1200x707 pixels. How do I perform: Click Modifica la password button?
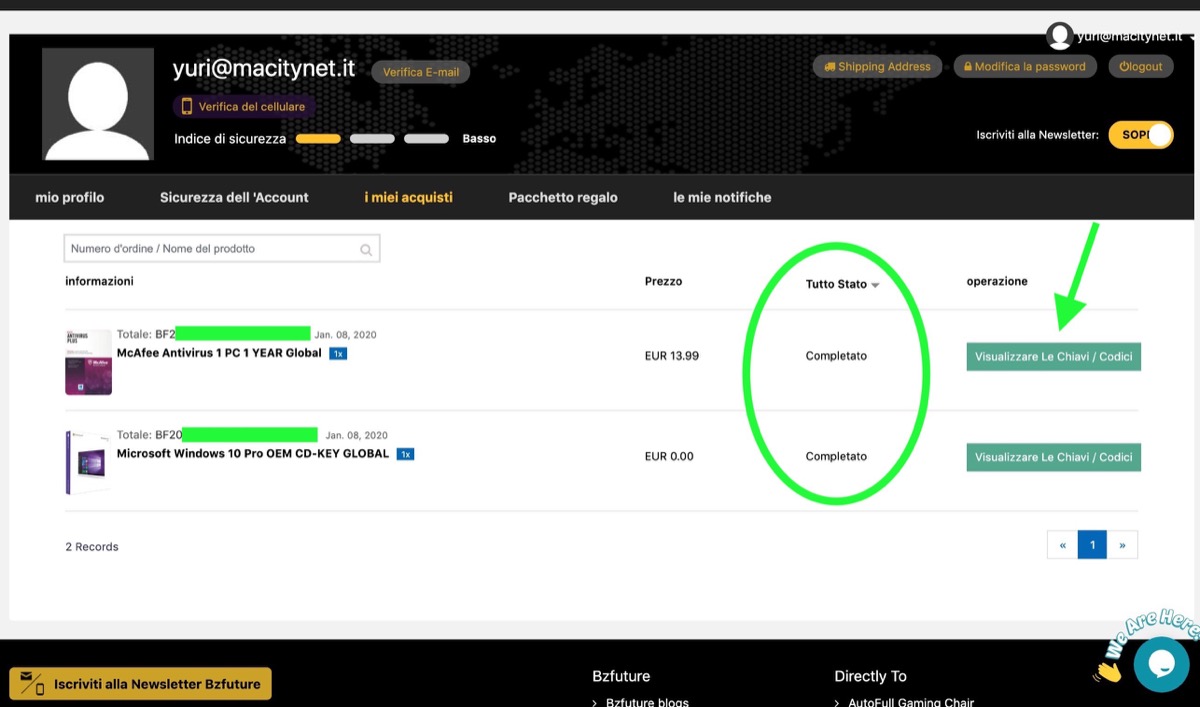click(1025, 67)
